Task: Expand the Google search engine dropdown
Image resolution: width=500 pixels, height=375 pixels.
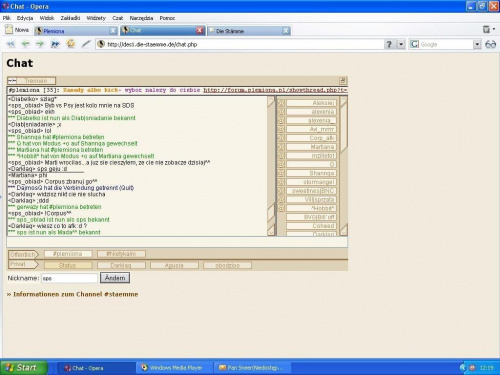Action: pos(477,44)
